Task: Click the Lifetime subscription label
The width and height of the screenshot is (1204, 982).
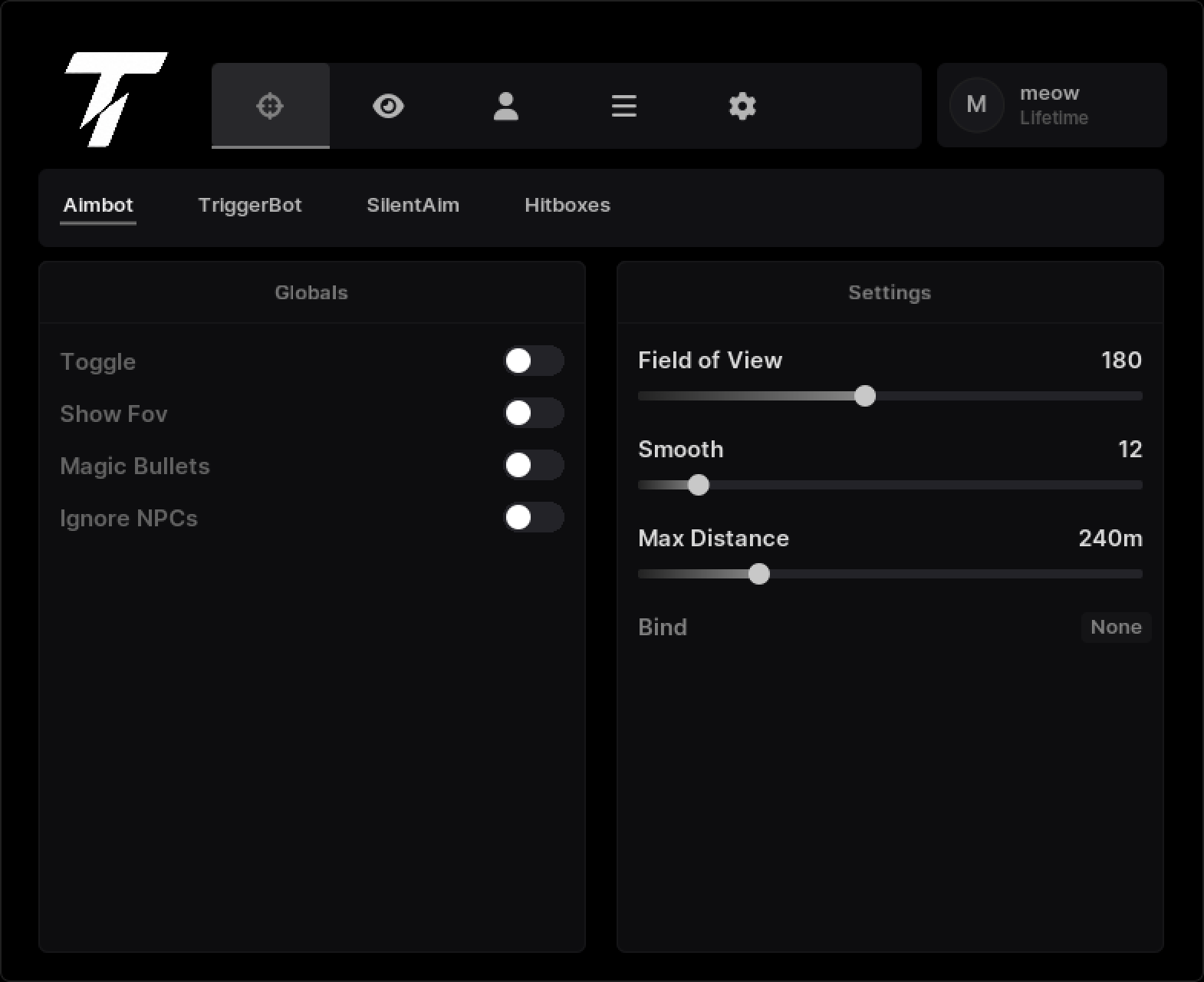Action: (x=1054, y=117)
